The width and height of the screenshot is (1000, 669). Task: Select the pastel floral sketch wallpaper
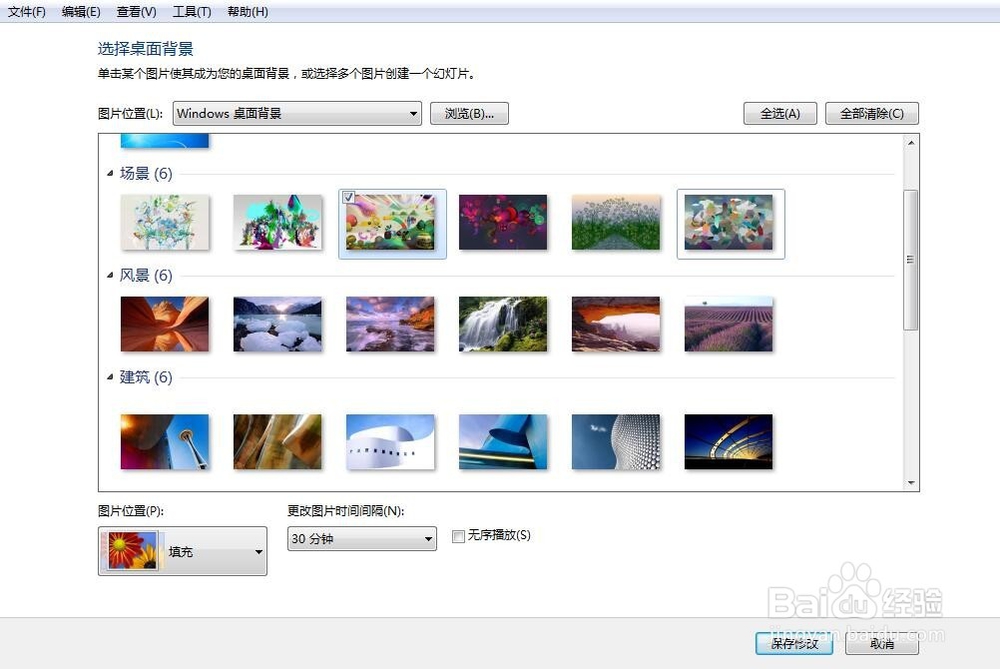point(165,222)
